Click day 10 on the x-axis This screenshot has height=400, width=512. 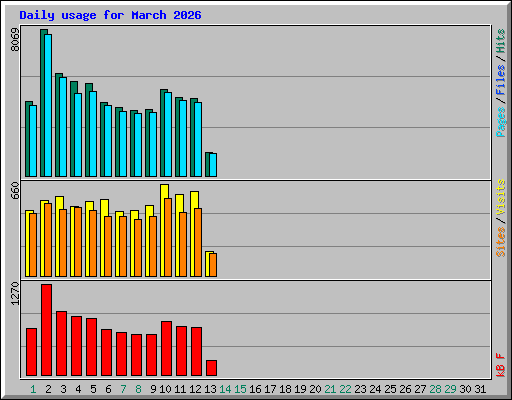click(165, 389)
